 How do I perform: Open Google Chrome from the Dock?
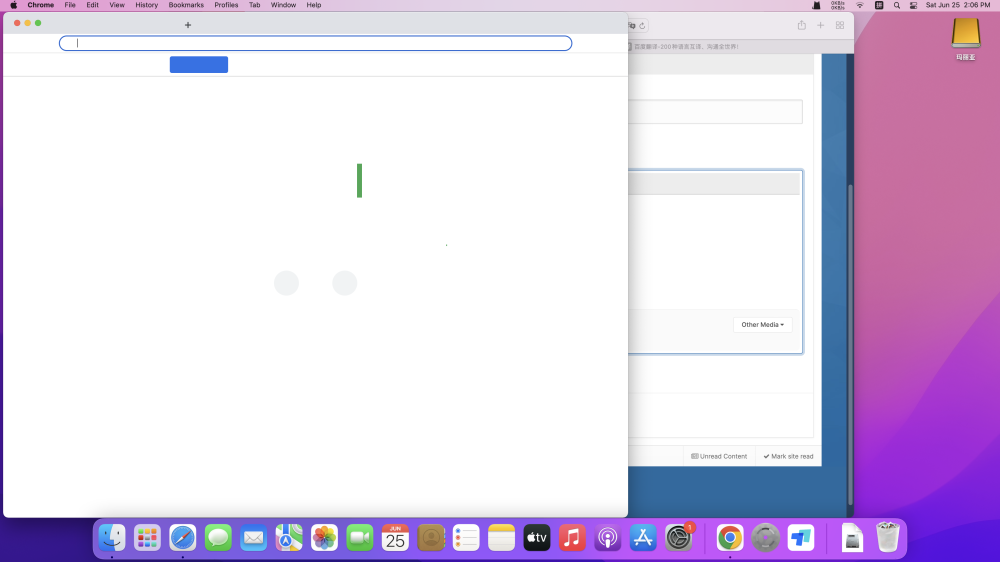click(730, 538)
